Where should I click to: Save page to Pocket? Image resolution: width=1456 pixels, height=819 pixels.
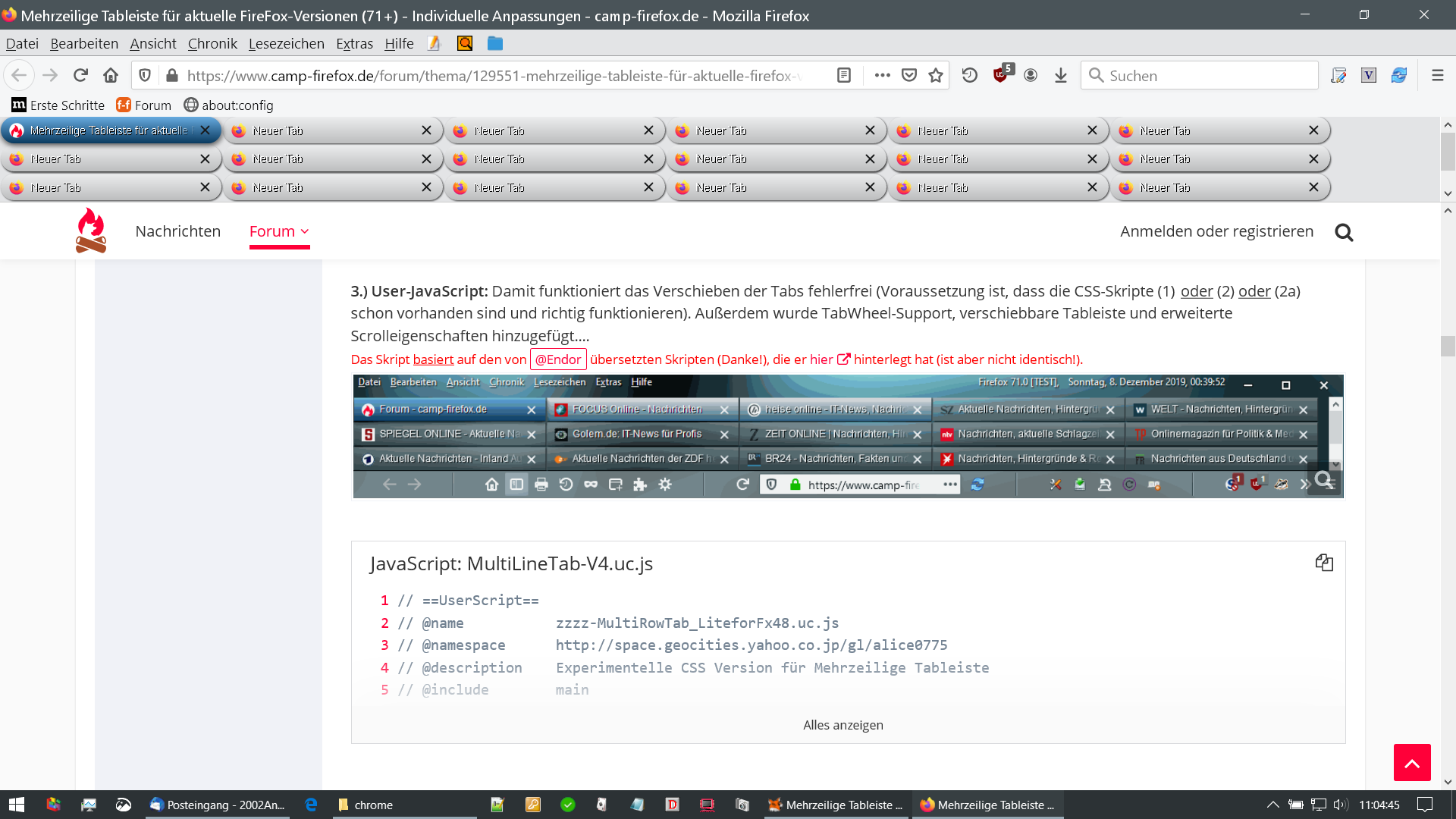[x=909, y=75]
